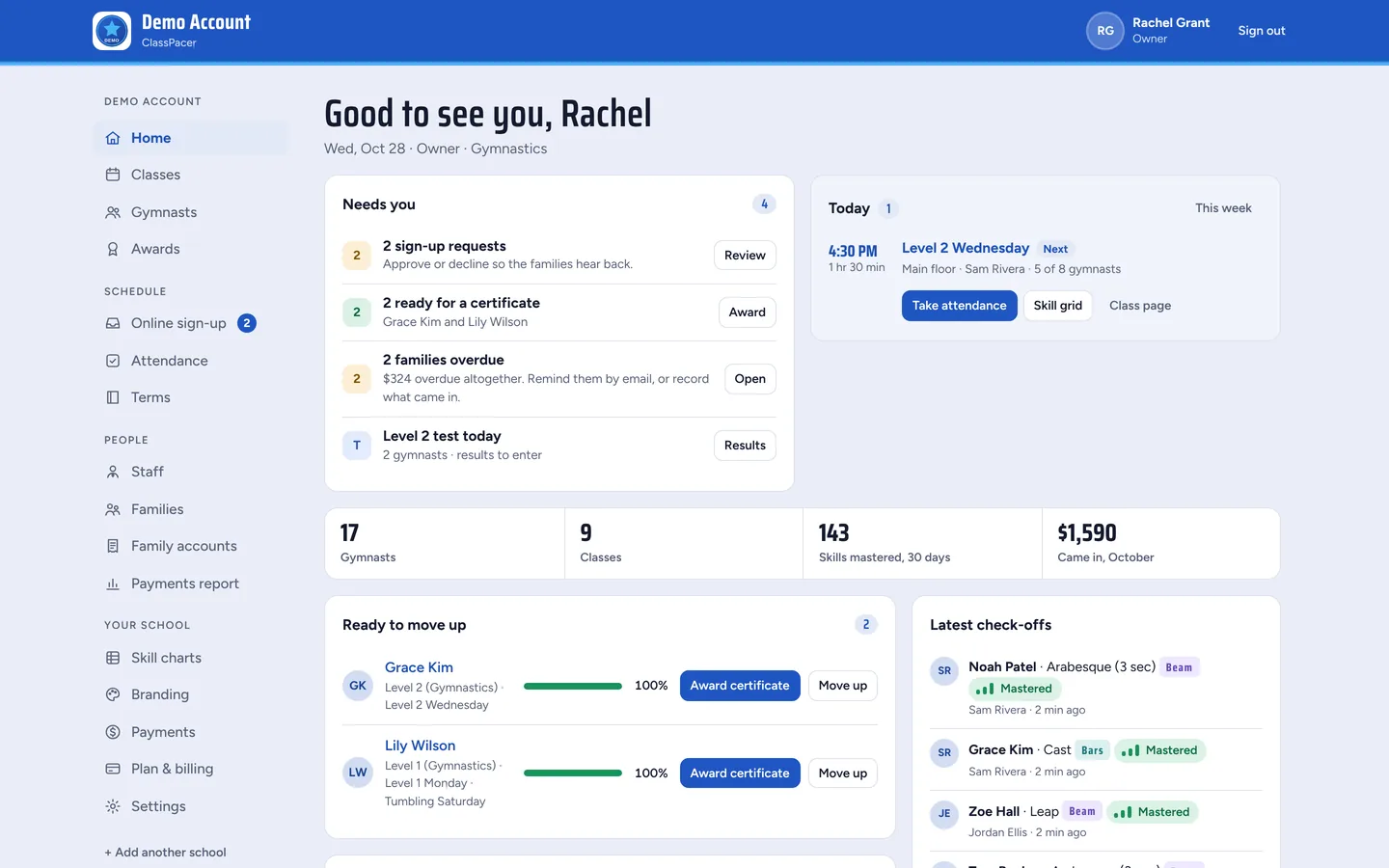Open the overdue families item

(x=749, y=379)
